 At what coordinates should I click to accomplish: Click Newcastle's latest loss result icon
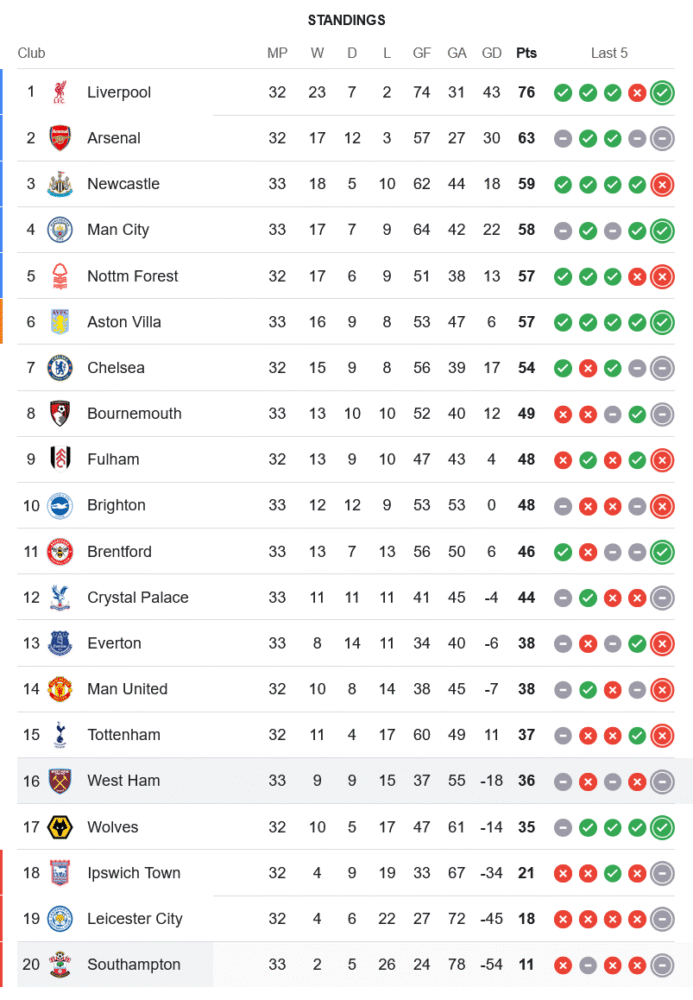[661, 184]
